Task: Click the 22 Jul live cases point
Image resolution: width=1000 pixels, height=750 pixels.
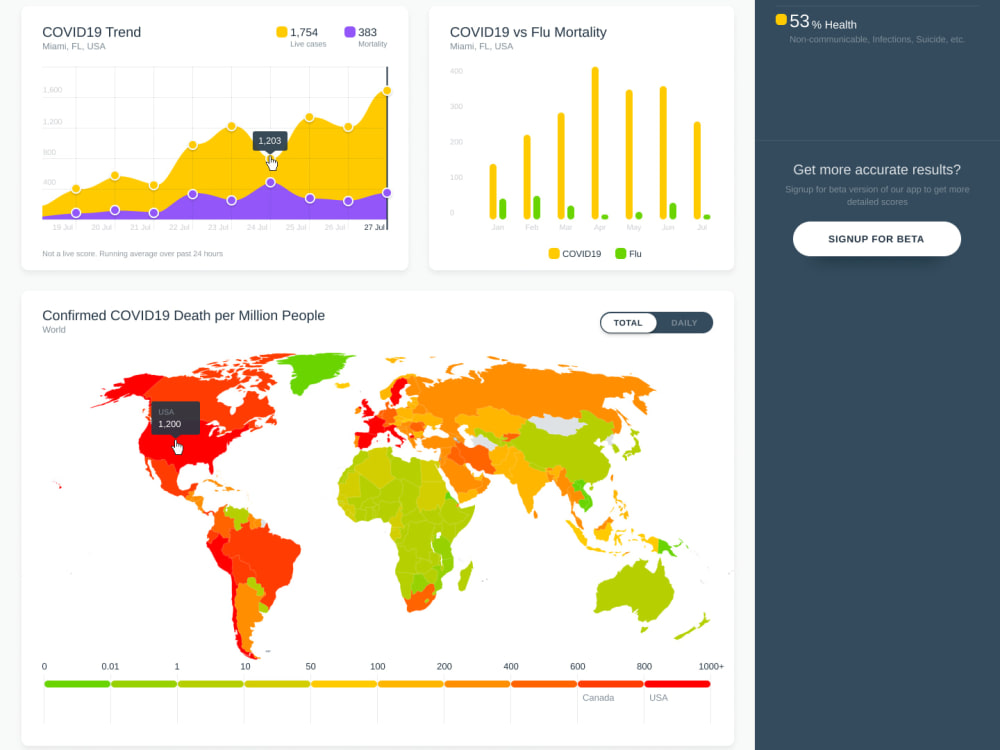Action: (x=193, y=145)
